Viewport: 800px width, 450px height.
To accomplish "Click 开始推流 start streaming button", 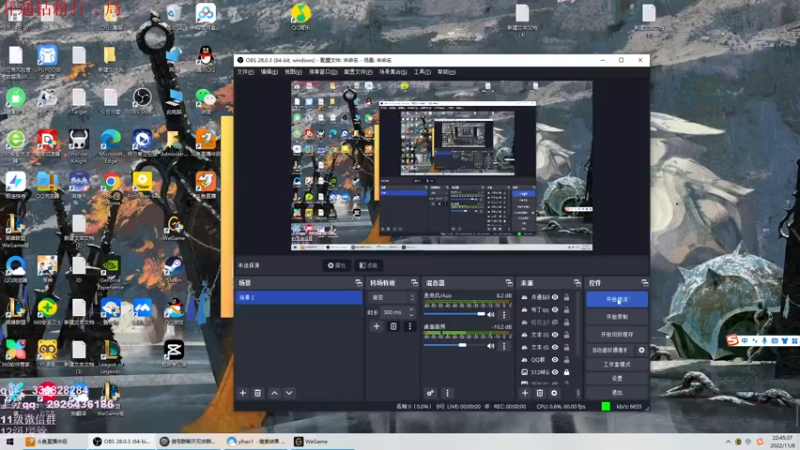I will tap(617, 299).
